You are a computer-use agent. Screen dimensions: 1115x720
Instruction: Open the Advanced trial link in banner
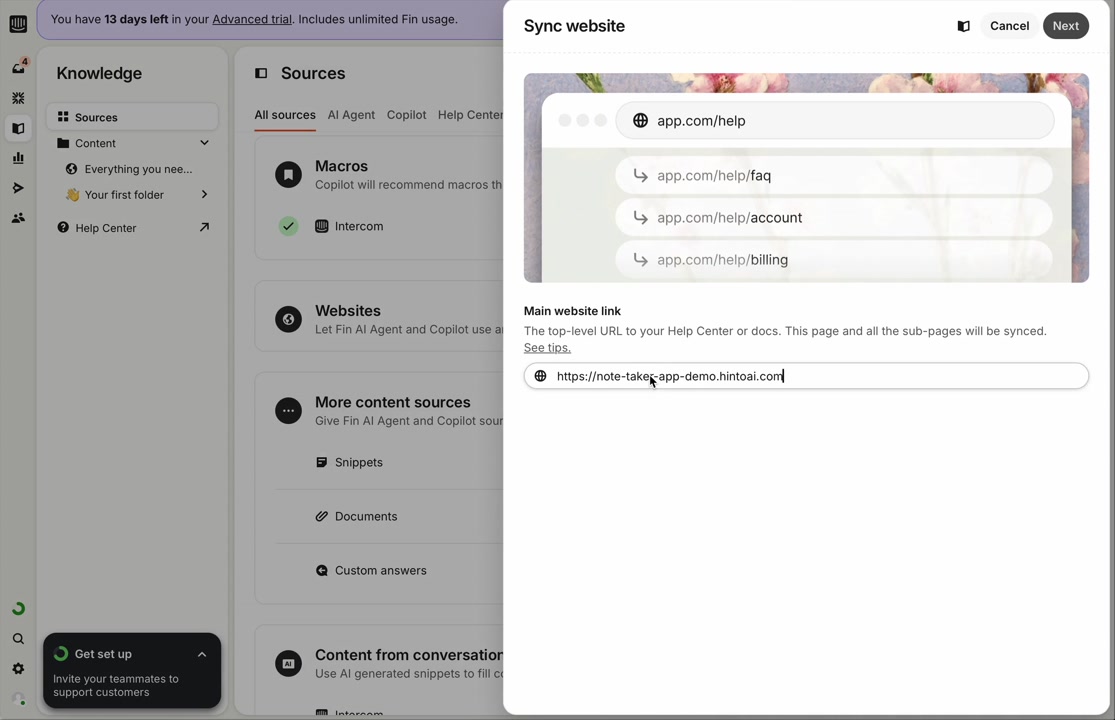[x=252, y=19]
